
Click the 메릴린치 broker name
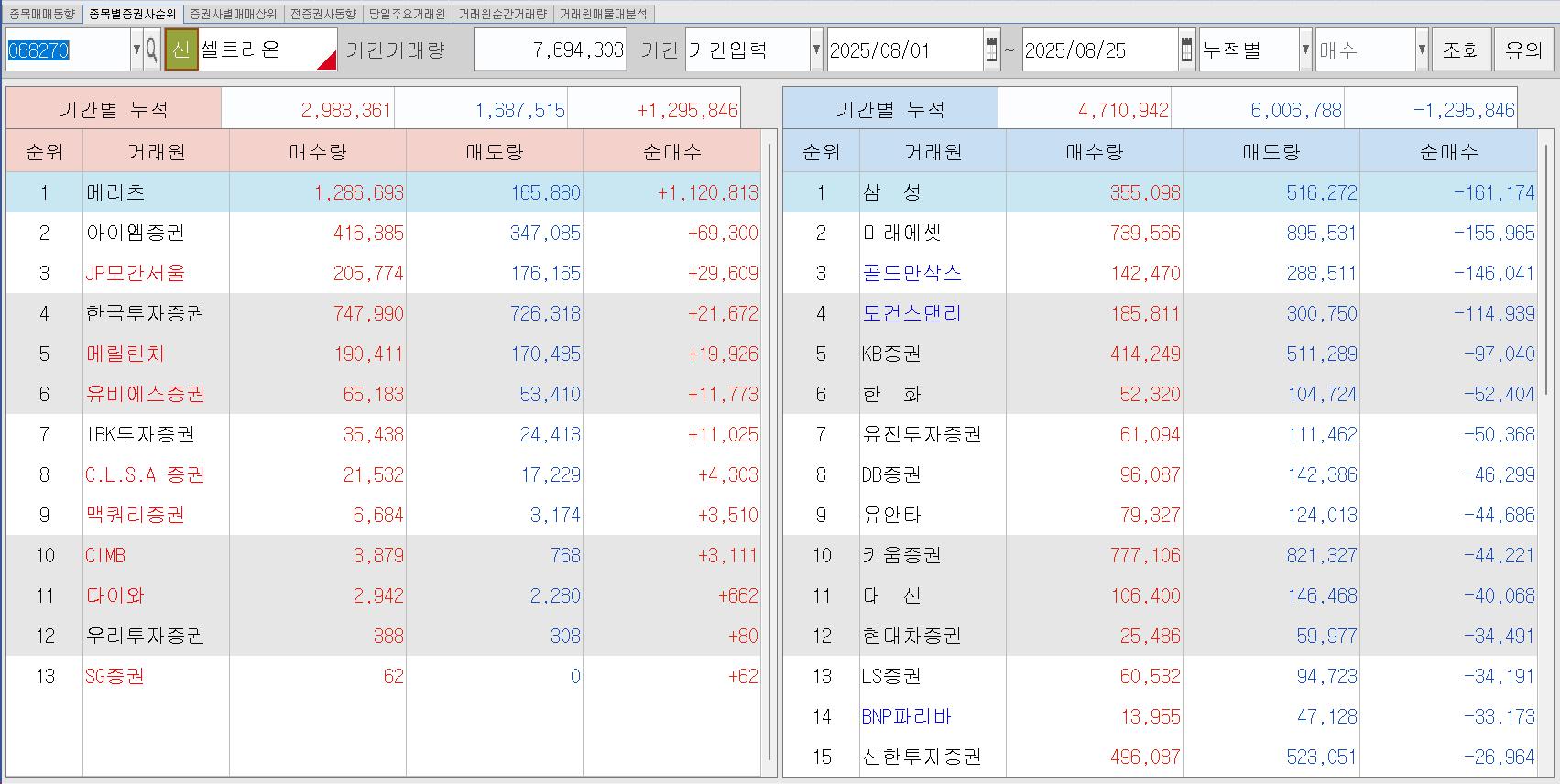coord(125,354)
